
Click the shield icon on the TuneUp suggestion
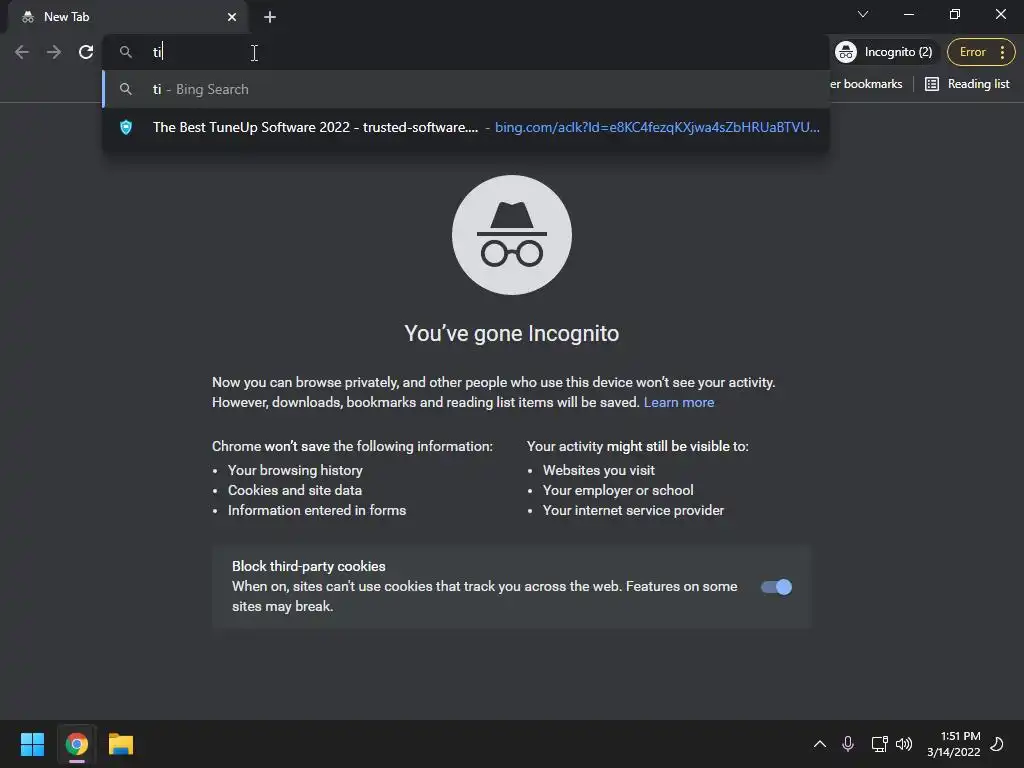126,127
